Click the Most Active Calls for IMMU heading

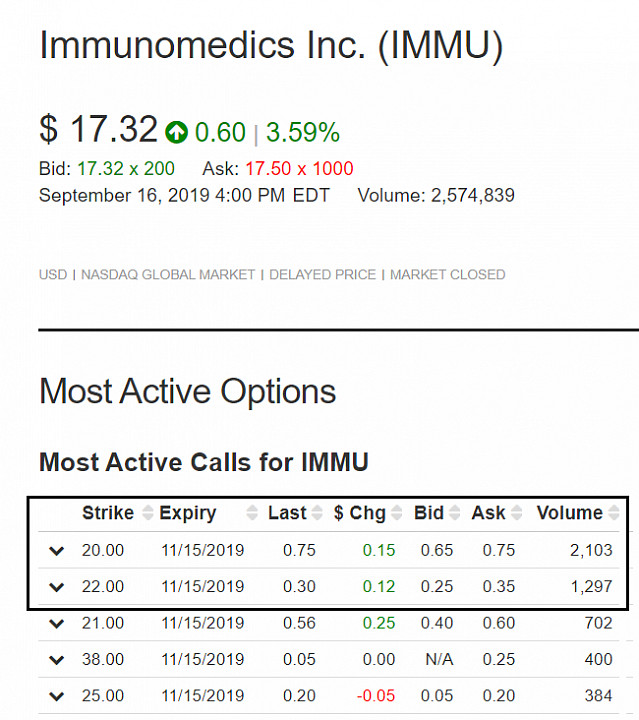pyautogui.click(x=204, y=462)
